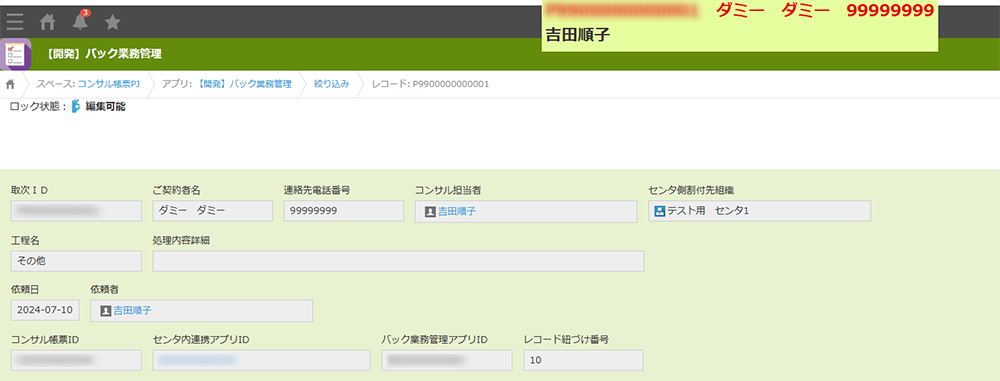The height and width of the screenshot is (381, 1000).
Task: Open the hamburger menu icon
Action: (15, 22)
